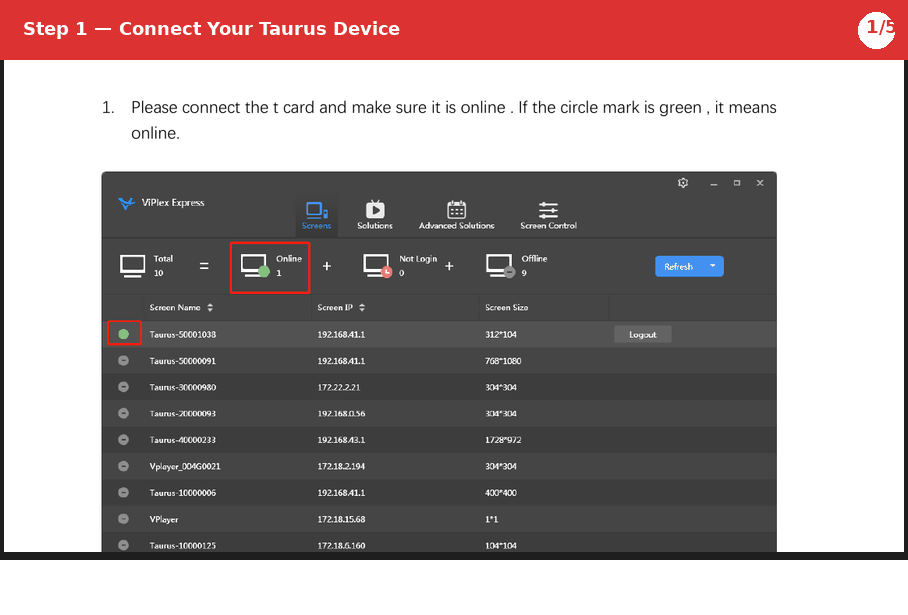Open the Solutions tab
The image size is (908, 615).
click(375, 215)
